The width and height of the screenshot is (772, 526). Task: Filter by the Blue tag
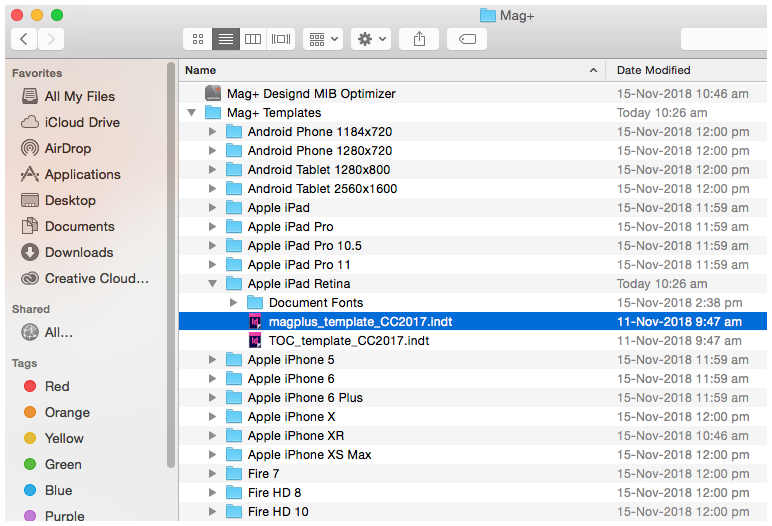48,491
